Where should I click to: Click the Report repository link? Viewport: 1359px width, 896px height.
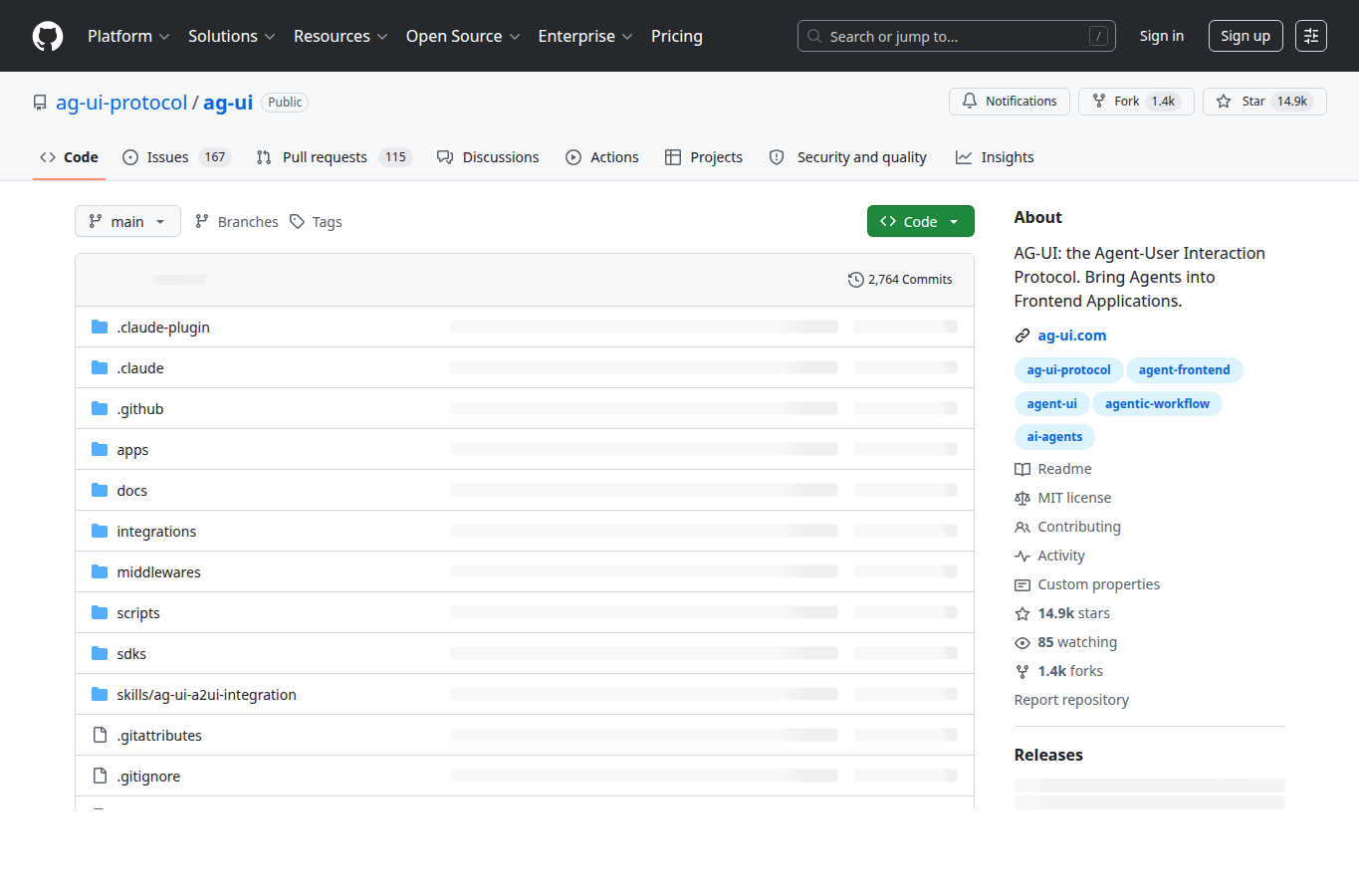[1071, 700]
